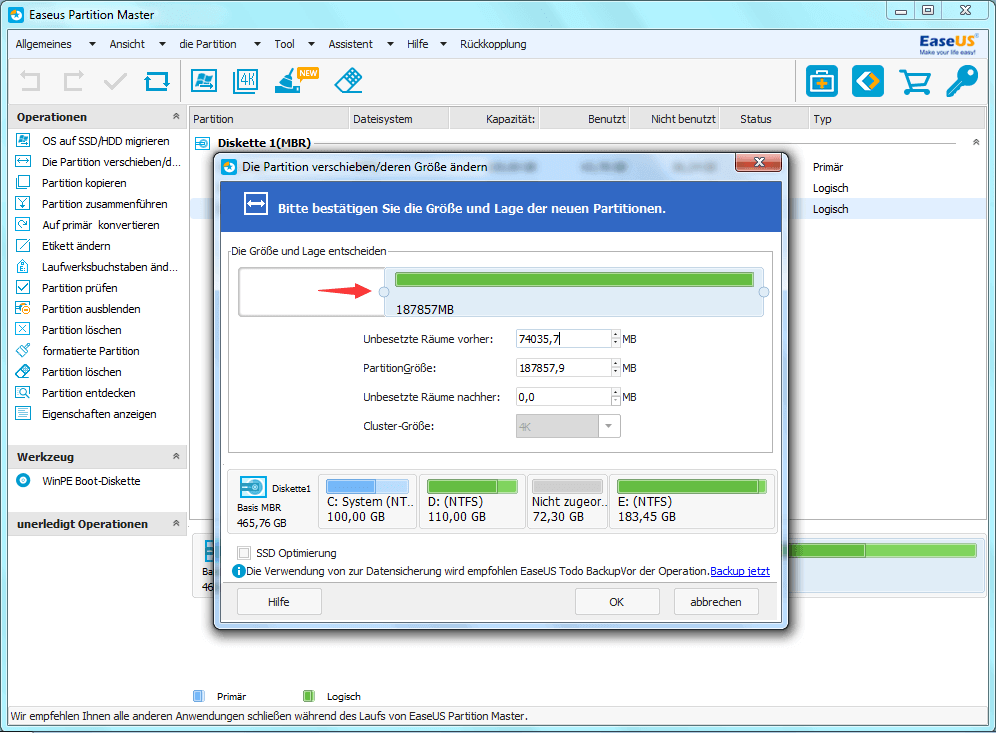996x733 pixels.
Task: Click the green 187857MB partition bar
Action: 574,279
